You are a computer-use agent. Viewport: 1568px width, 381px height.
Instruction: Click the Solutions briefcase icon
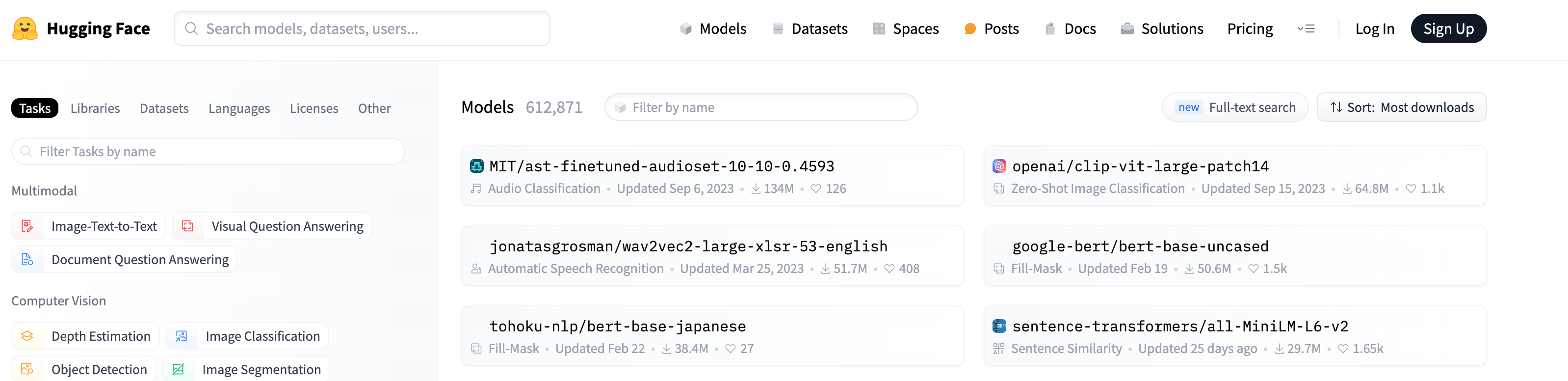pyautogui.click(x=1127, y=28)
